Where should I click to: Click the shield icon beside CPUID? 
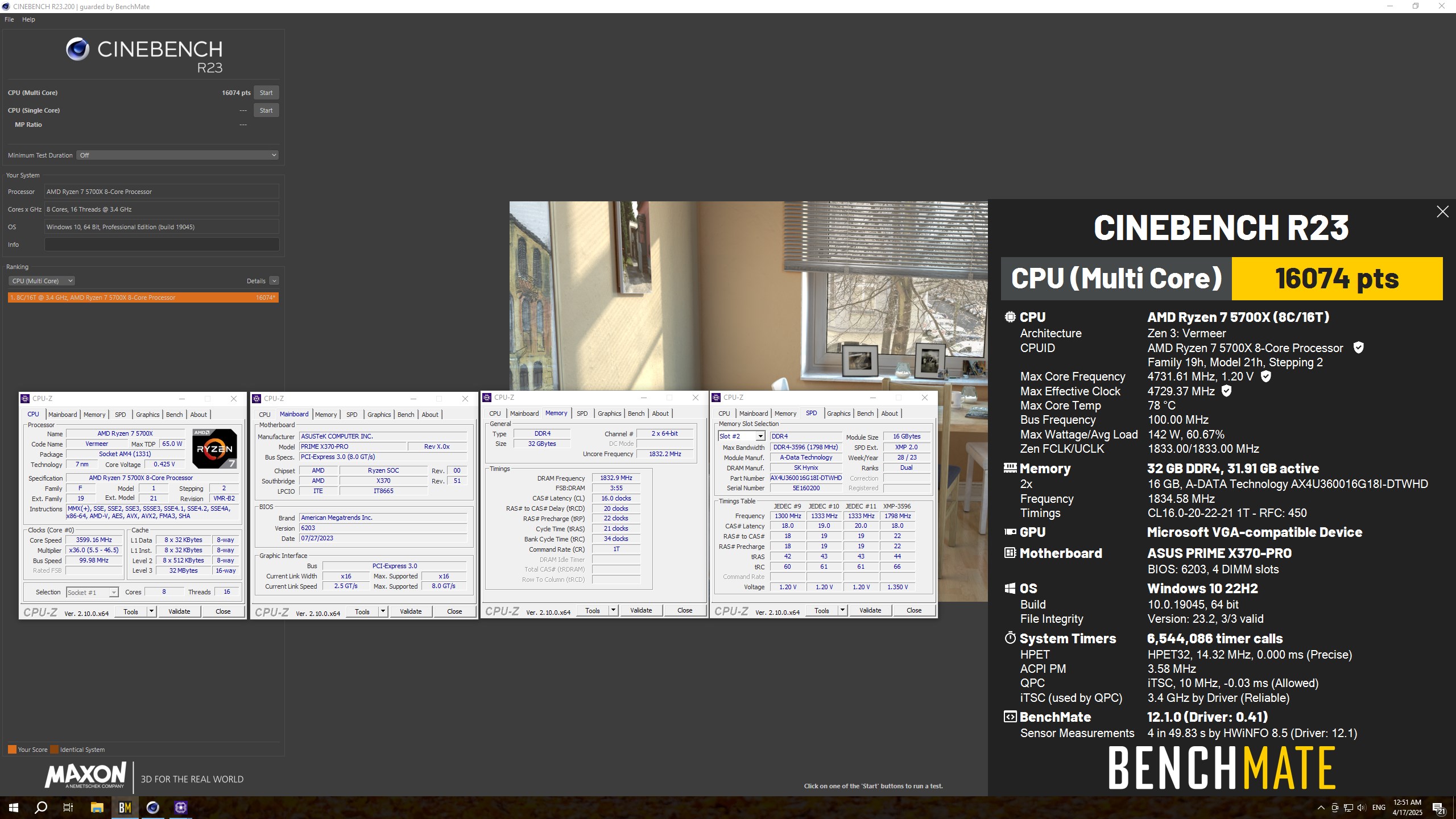[1358, 348]
